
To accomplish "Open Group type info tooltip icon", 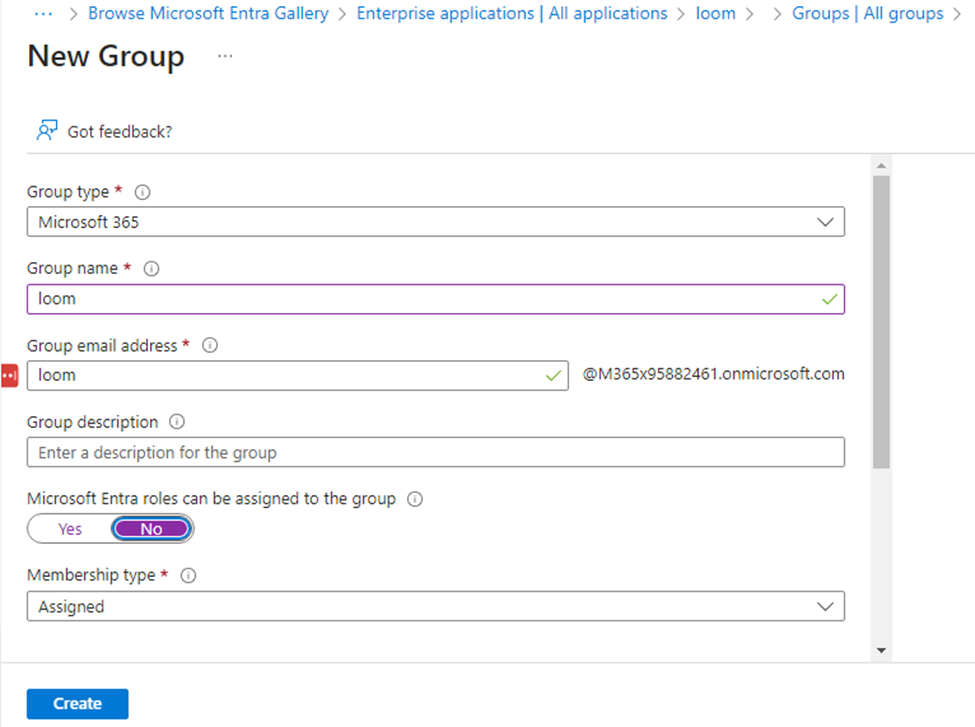I will (x=142, y=192).
